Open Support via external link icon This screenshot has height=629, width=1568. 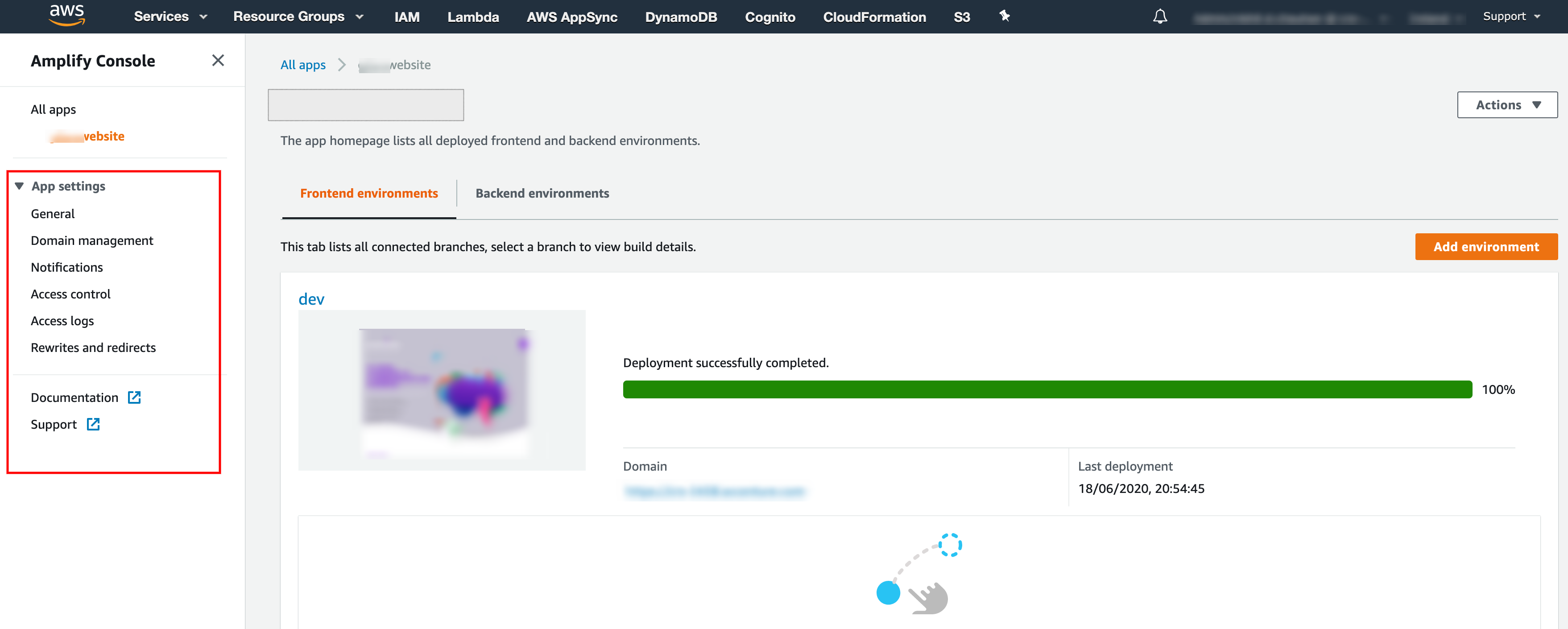[x=93, y=424]
